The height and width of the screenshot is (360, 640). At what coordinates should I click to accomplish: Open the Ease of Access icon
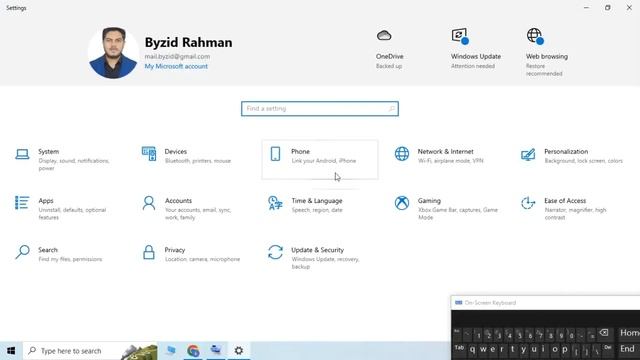click(x=528, y=203)
